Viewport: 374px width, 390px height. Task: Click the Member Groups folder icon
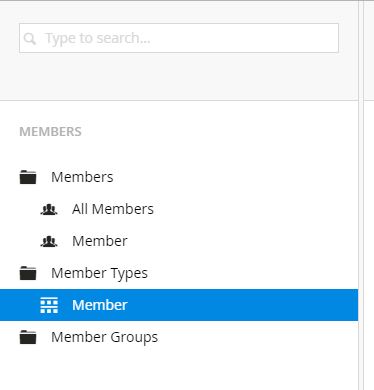tap(28, 337)
